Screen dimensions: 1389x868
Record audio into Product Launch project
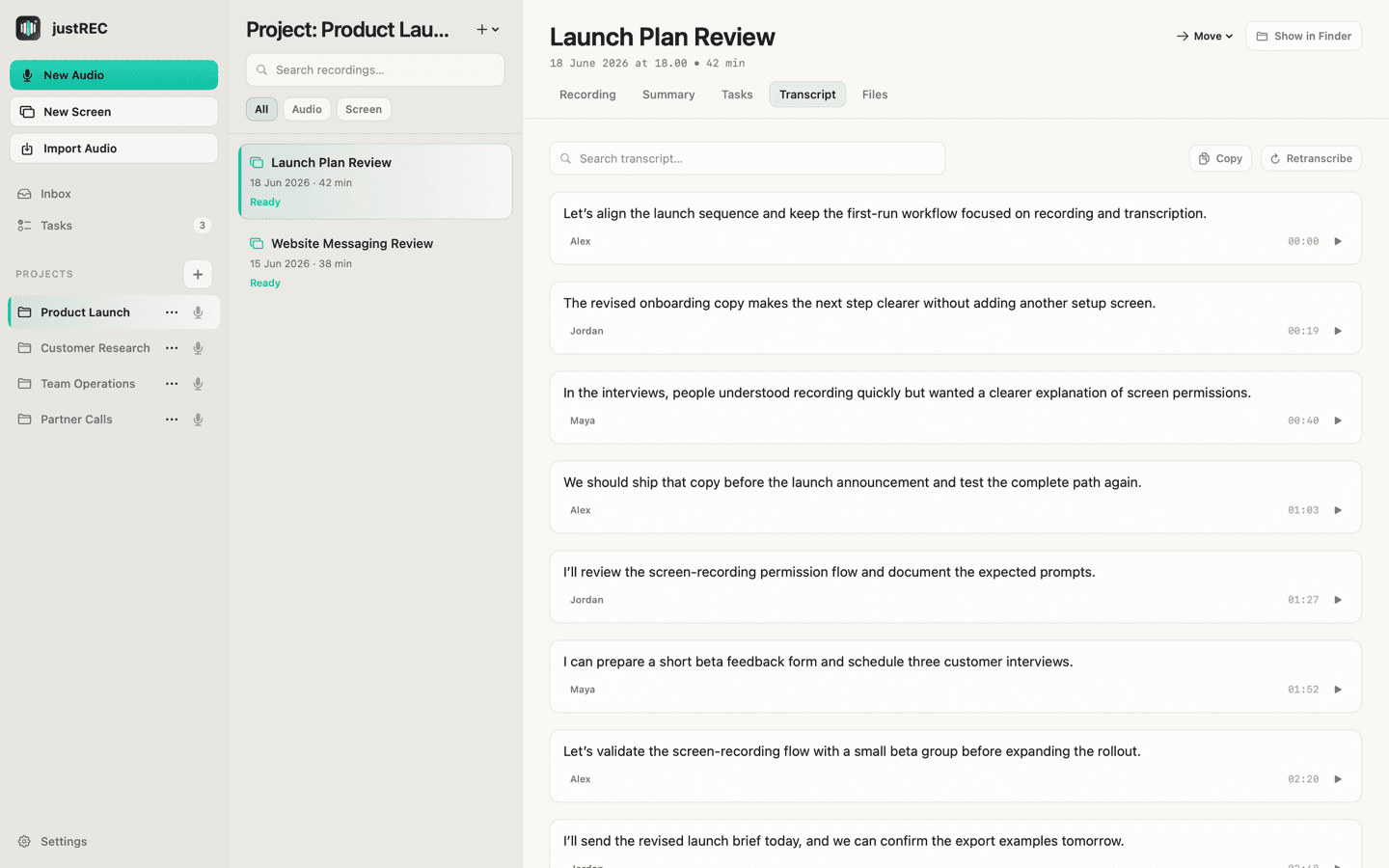(198, 312)
